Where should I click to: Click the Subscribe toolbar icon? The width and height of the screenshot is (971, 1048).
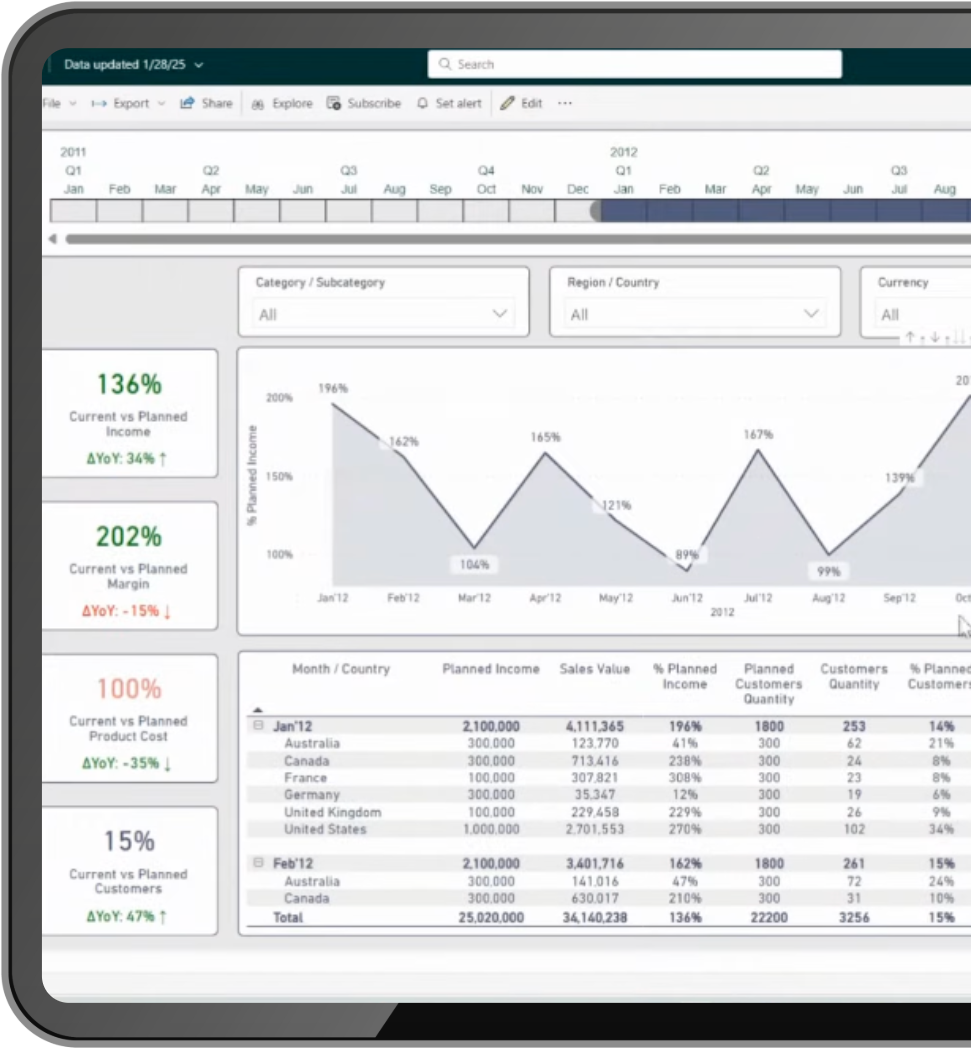point(334,103)
